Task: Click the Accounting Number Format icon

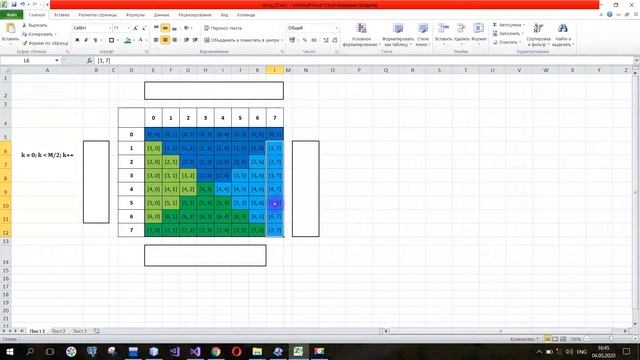Action: click(292, 40)
